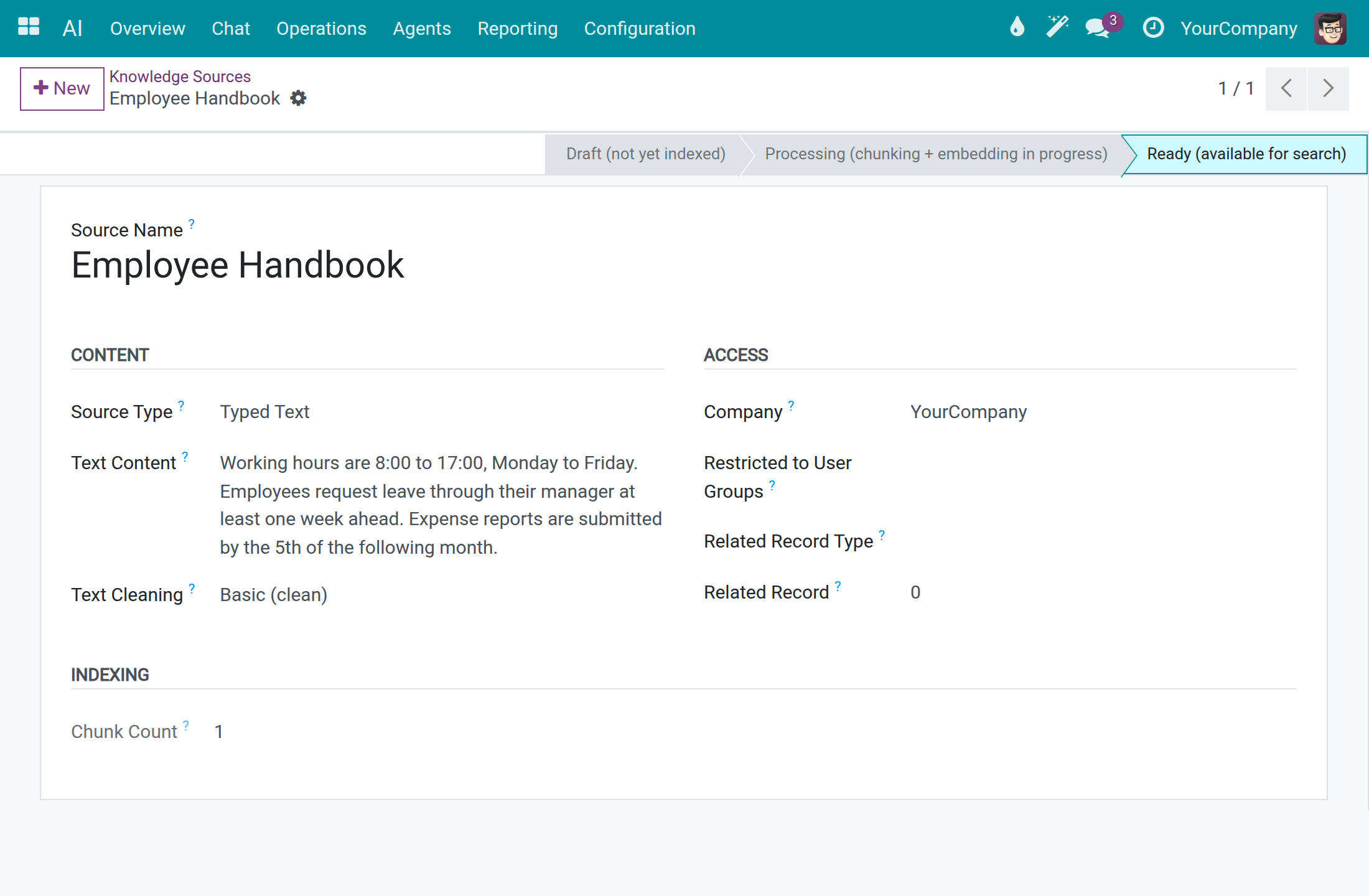This screenshot has width=1369, height=896.
Task: Show help tooltip for Company
Action: [x=791, y=405]
